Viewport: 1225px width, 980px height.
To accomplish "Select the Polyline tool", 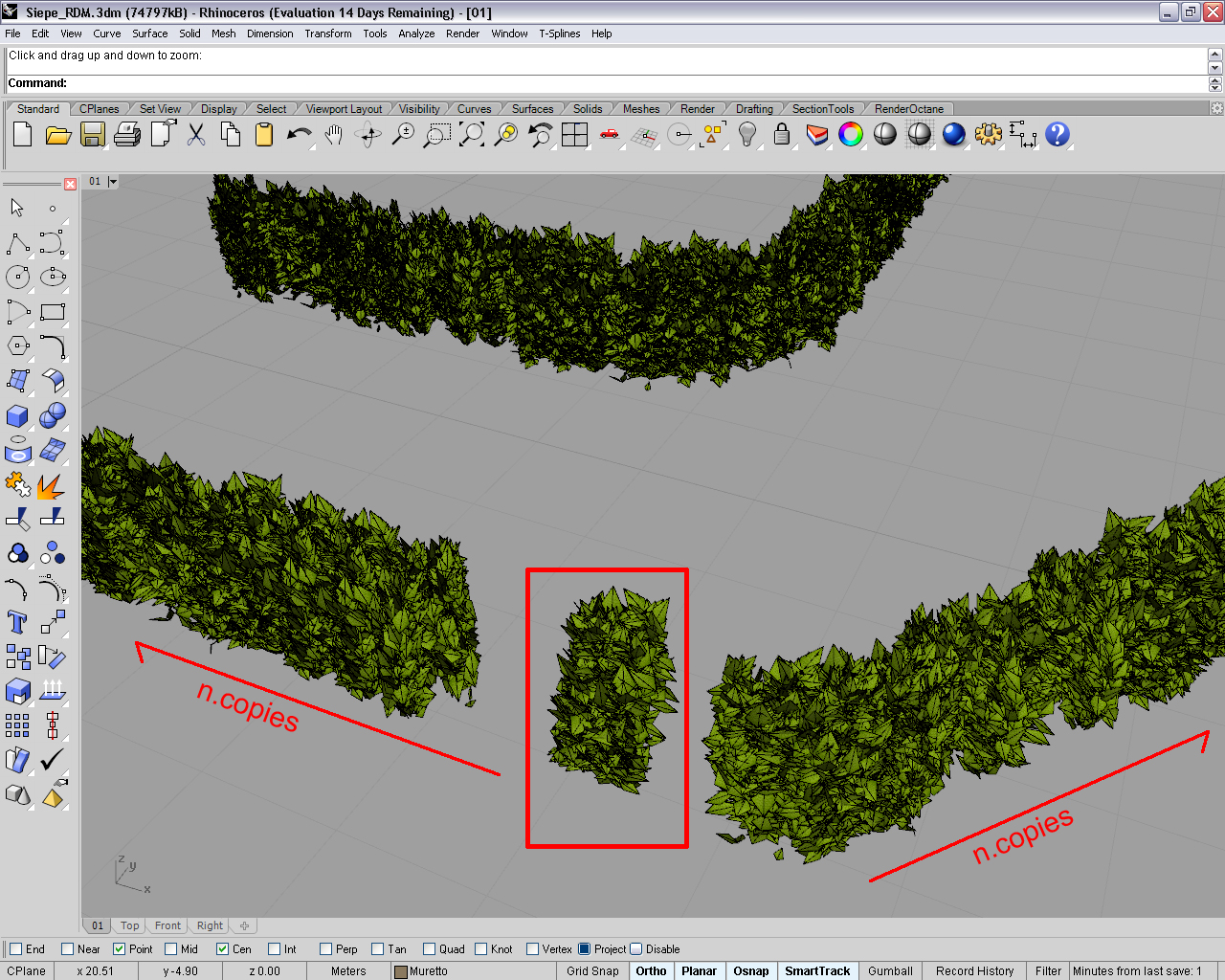I will 17,243.
